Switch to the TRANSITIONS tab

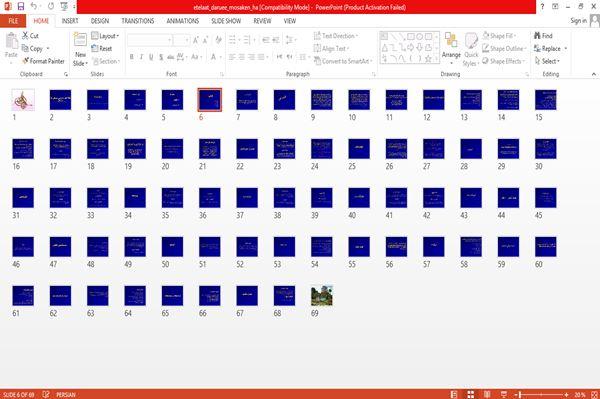pyautogui.click(x=138, y=21)
